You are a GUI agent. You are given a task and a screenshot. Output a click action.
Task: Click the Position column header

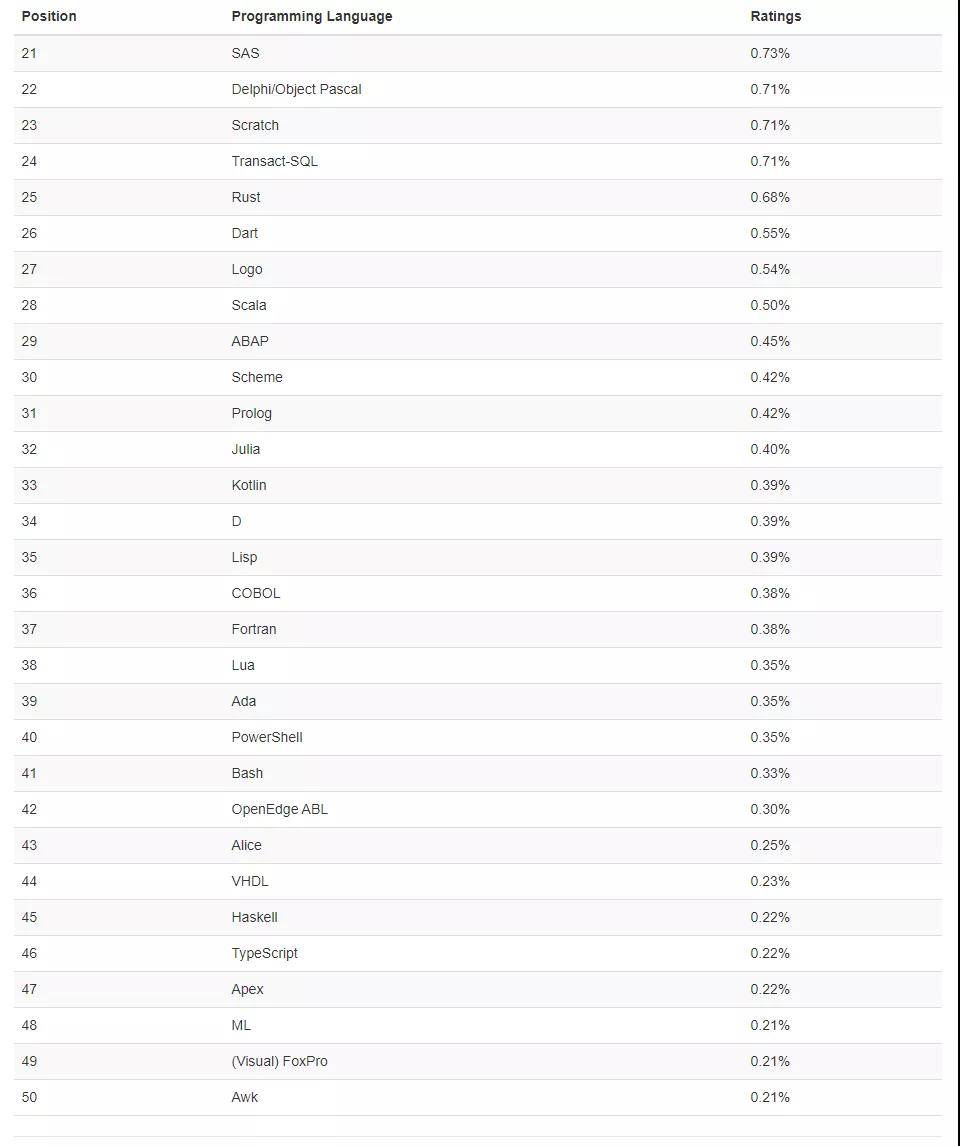tap(49, 16)
